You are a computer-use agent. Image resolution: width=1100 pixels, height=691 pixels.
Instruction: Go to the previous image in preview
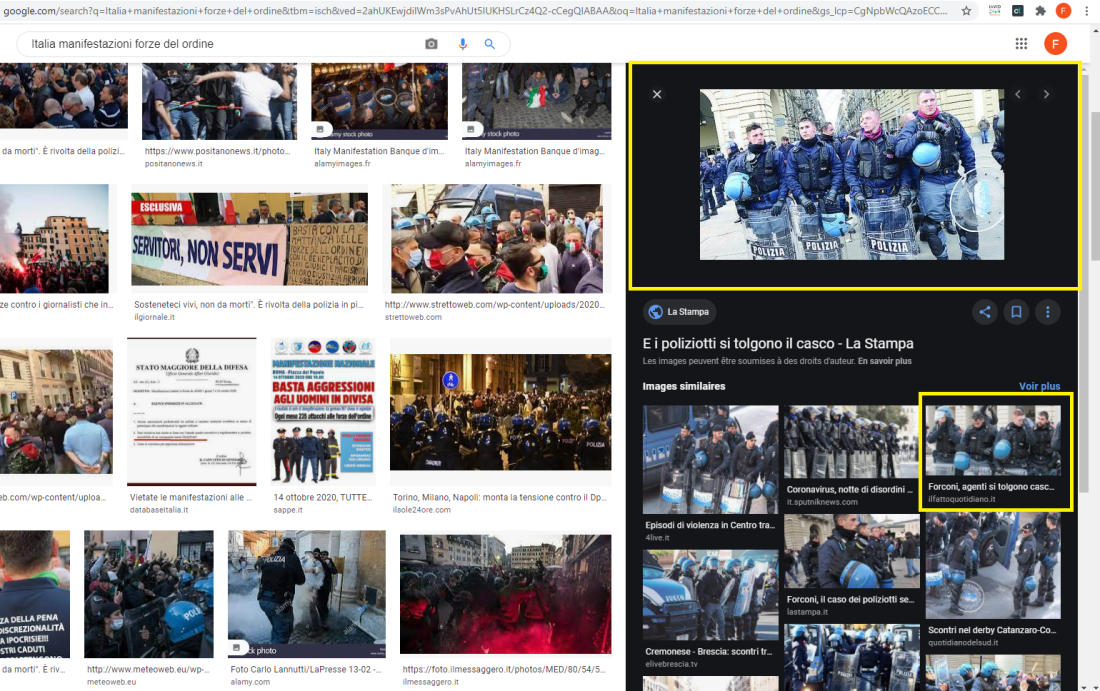point(1018,94)
